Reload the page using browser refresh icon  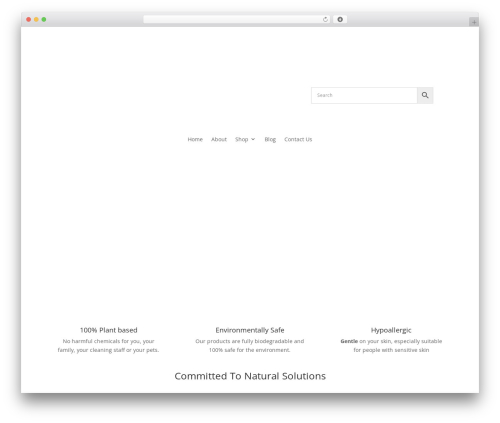pos(325,19)
